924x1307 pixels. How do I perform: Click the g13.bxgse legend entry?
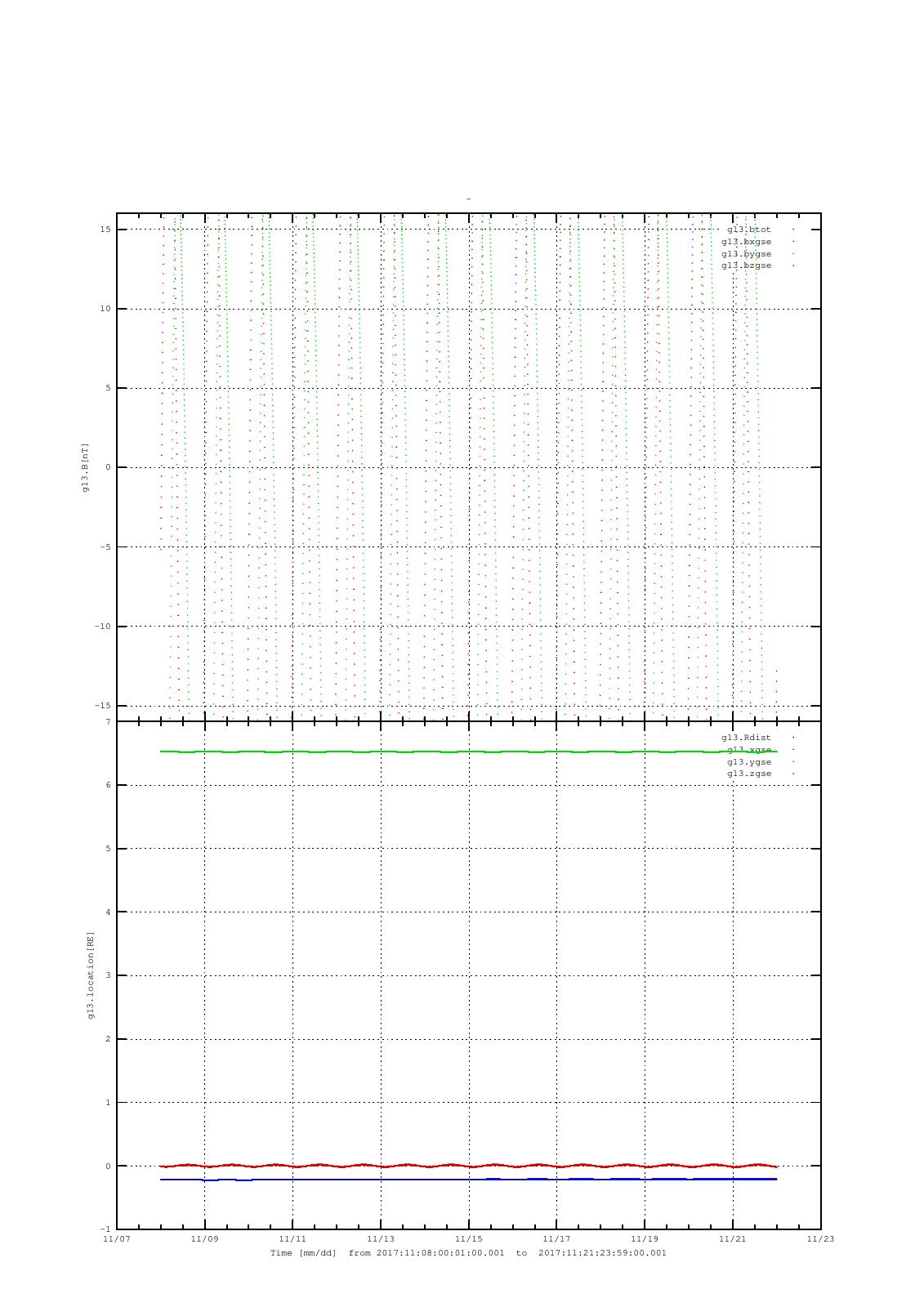[x=747, y=242]
